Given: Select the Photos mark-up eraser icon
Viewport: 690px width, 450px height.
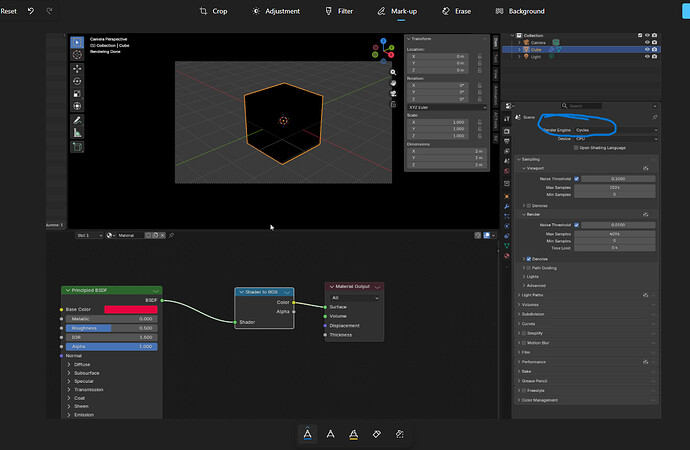Looking at the screenshot, I should click(x=377, y=434).
